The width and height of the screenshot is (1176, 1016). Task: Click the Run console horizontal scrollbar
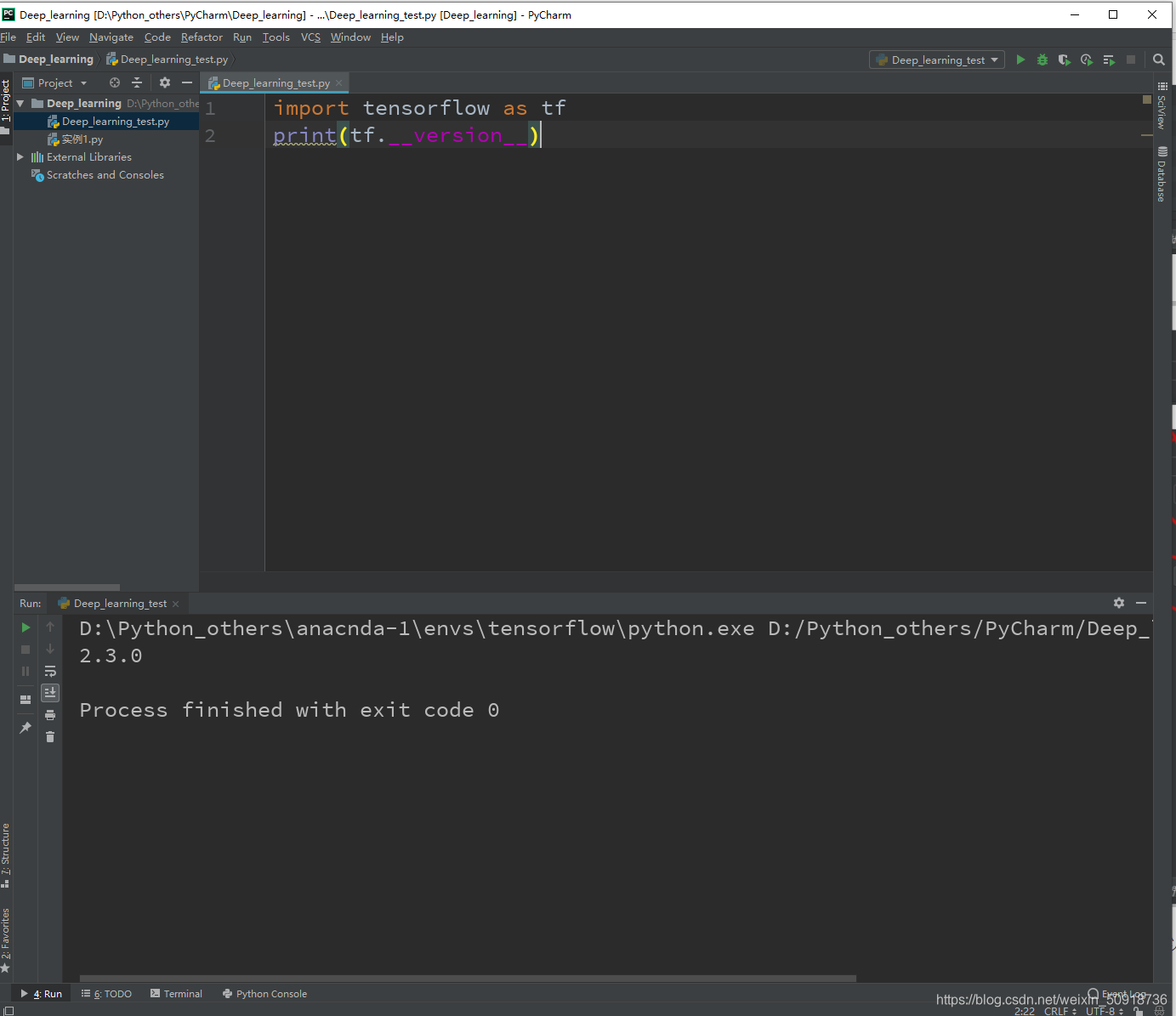(468, 979)
